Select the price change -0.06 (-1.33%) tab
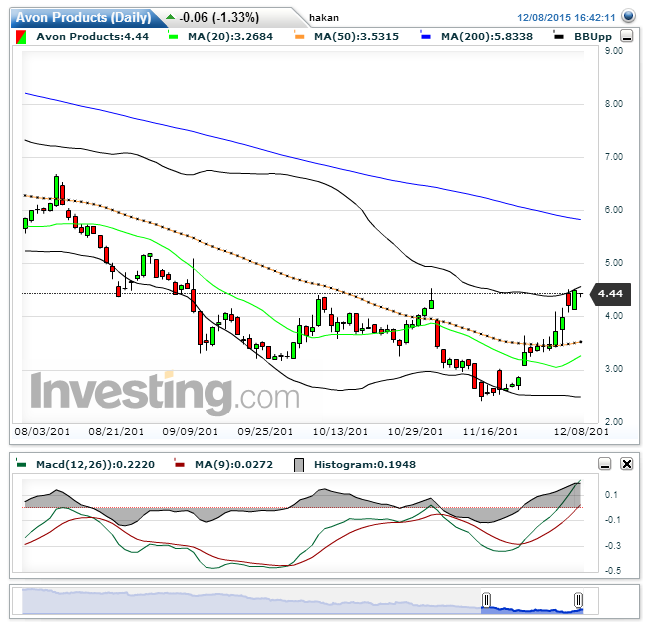The height and width of the screenshot is (627, 650). 219,17
